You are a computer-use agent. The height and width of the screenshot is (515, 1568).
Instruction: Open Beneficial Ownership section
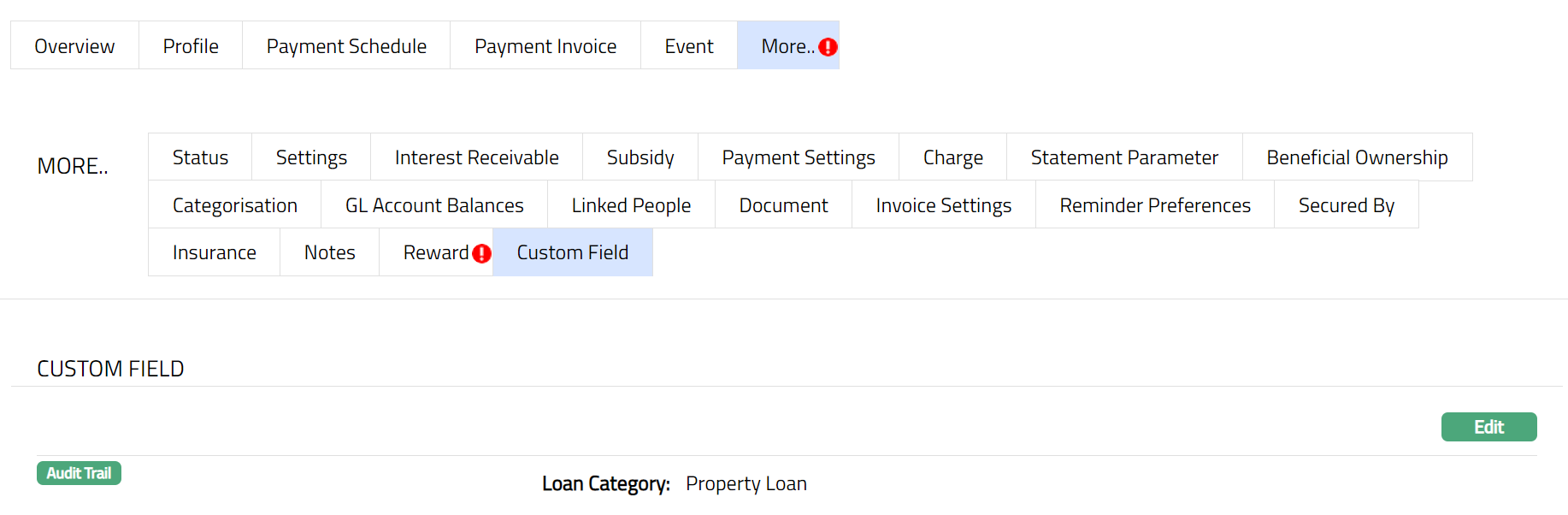1357,157
